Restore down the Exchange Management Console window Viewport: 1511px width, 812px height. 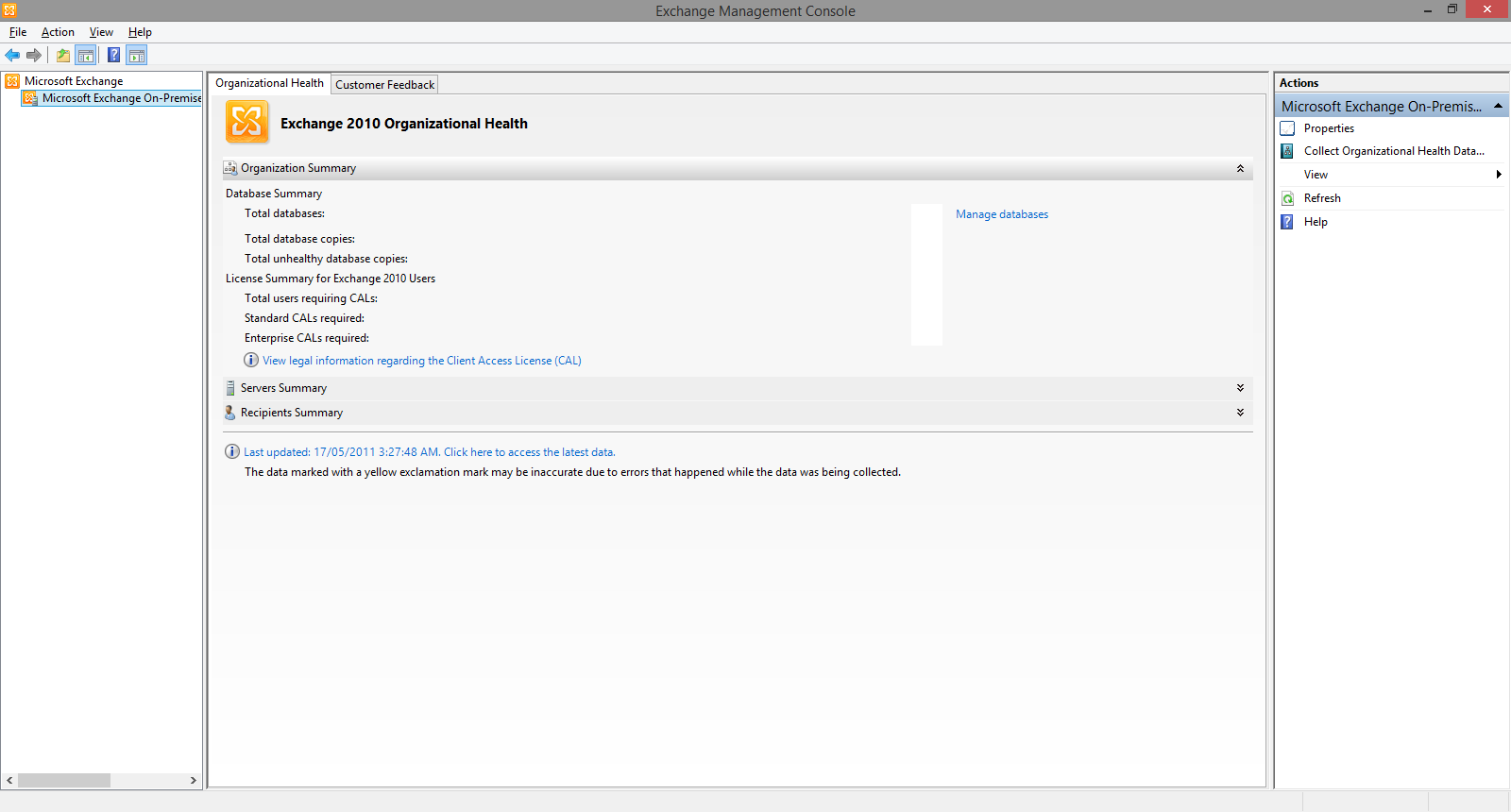pos(1452,9)
